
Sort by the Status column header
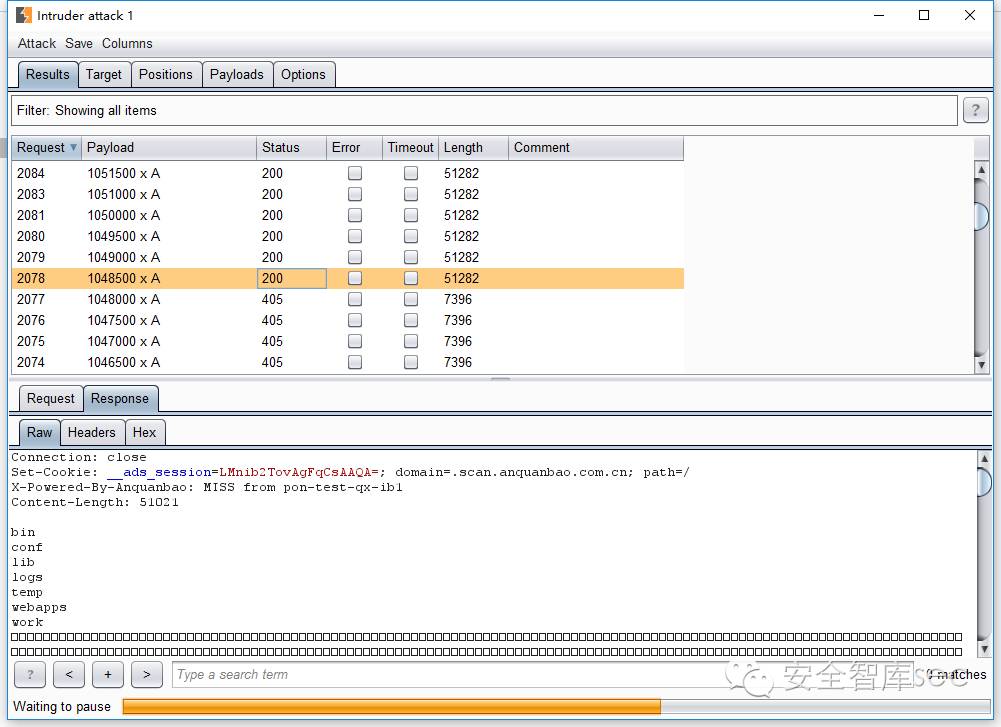click(291, 147)
